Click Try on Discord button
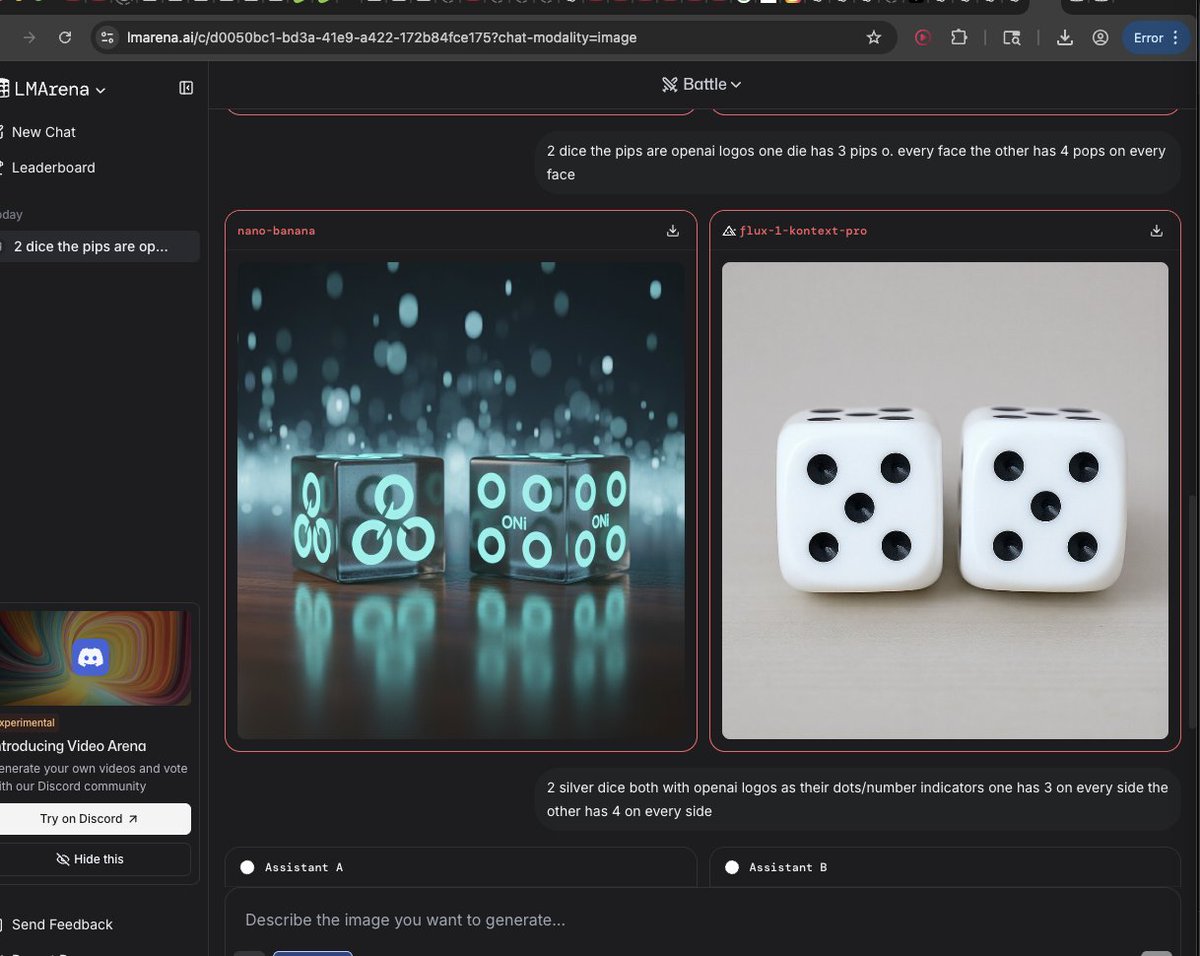 (x=89, y=818)
